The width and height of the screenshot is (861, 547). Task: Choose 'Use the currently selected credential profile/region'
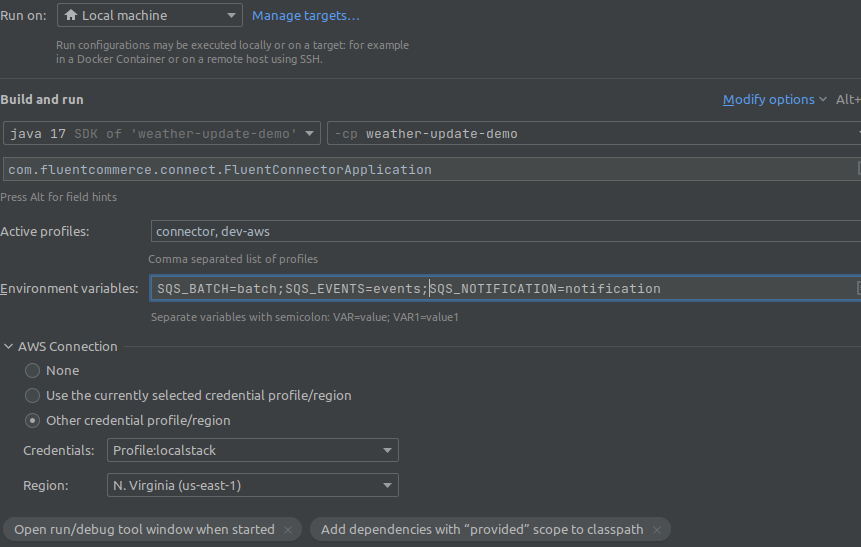coord(33,396)
